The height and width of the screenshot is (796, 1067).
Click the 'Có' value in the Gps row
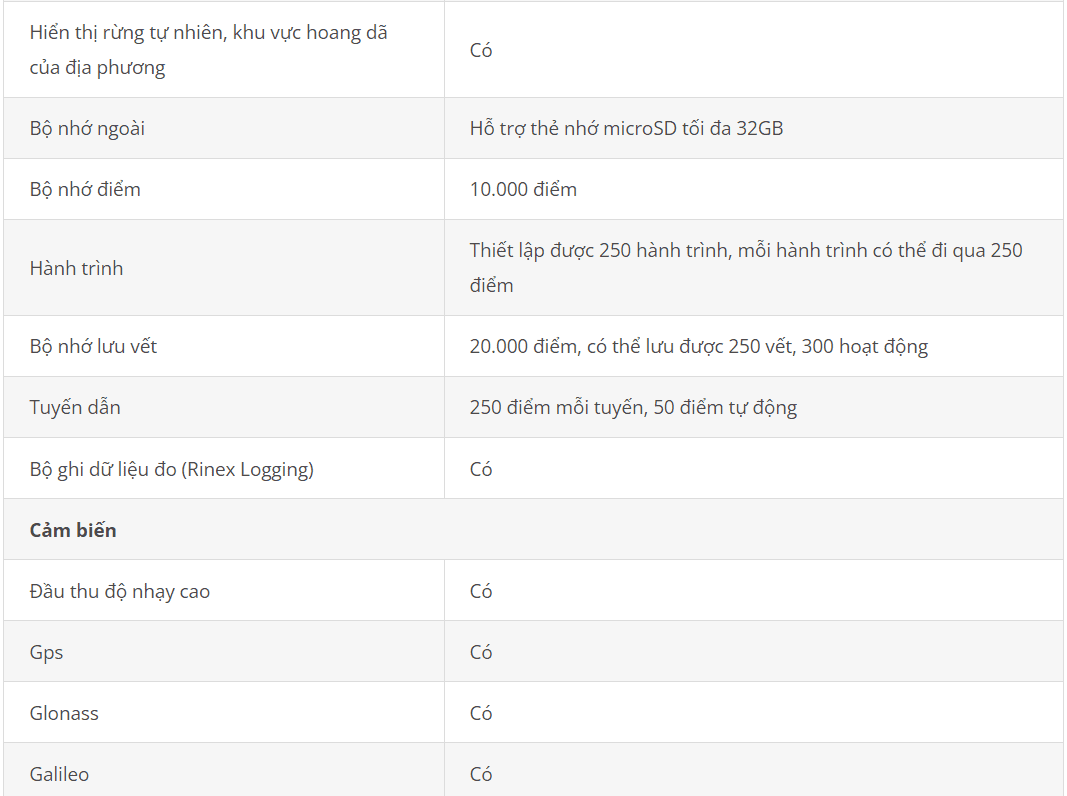(480, 652)
